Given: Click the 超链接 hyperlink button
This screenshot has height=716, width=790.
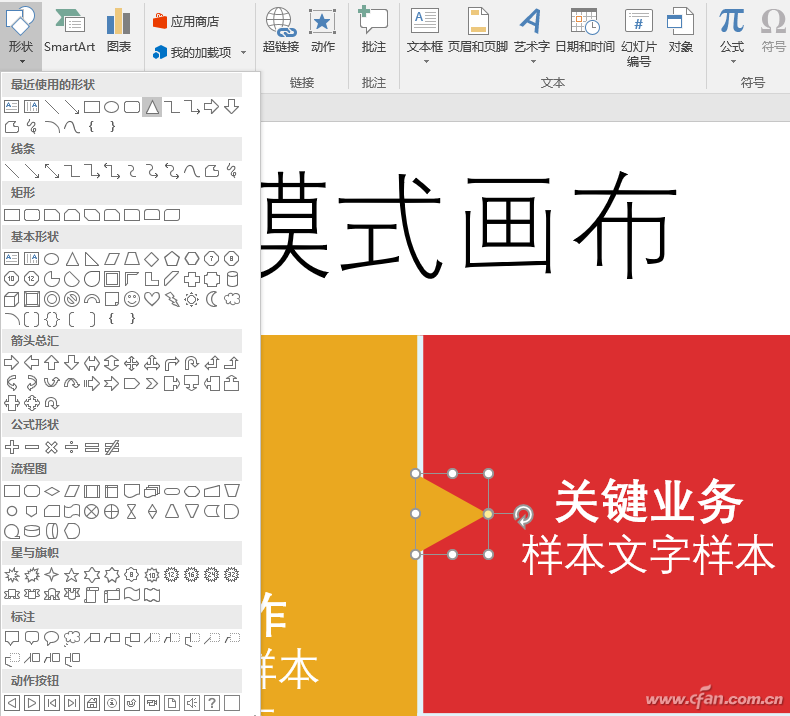Looking at the screenshot, I should (281, 31).
